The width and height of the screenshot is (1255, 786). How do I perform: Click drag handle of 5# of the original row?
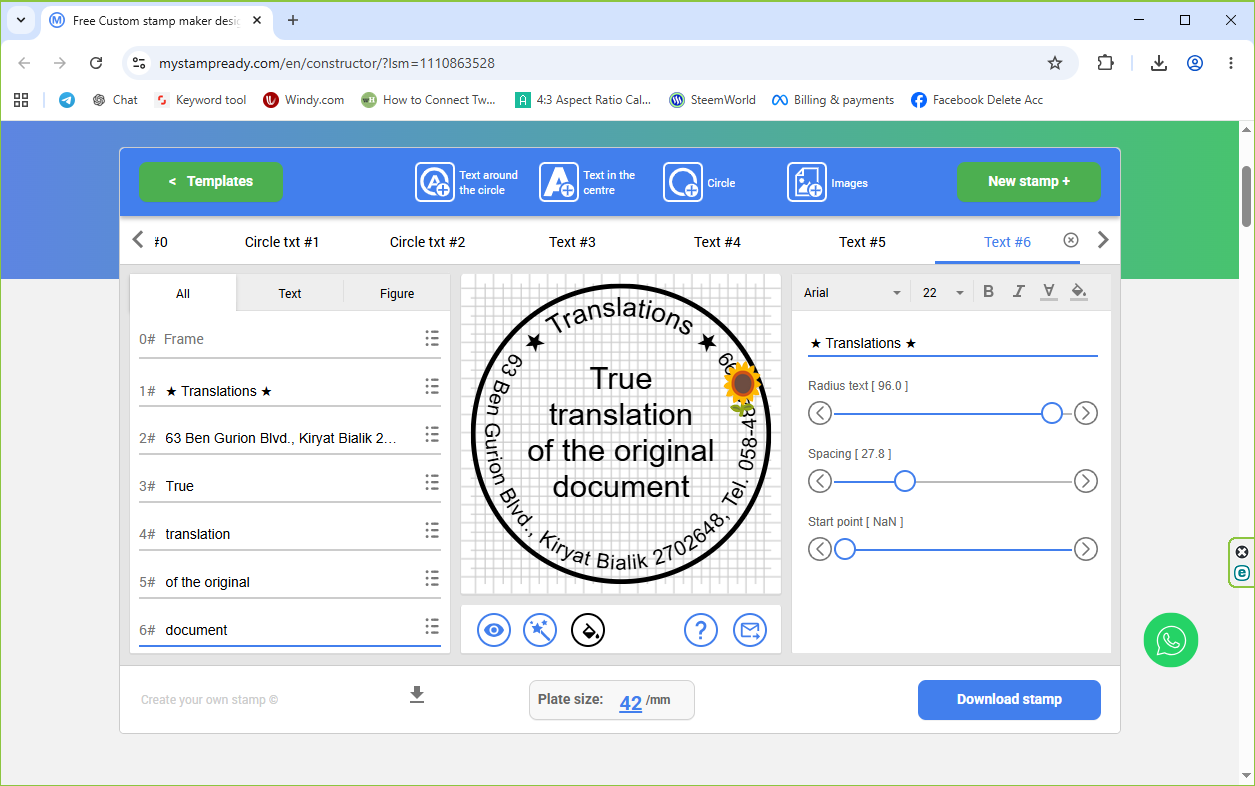[x=432, y=578]
